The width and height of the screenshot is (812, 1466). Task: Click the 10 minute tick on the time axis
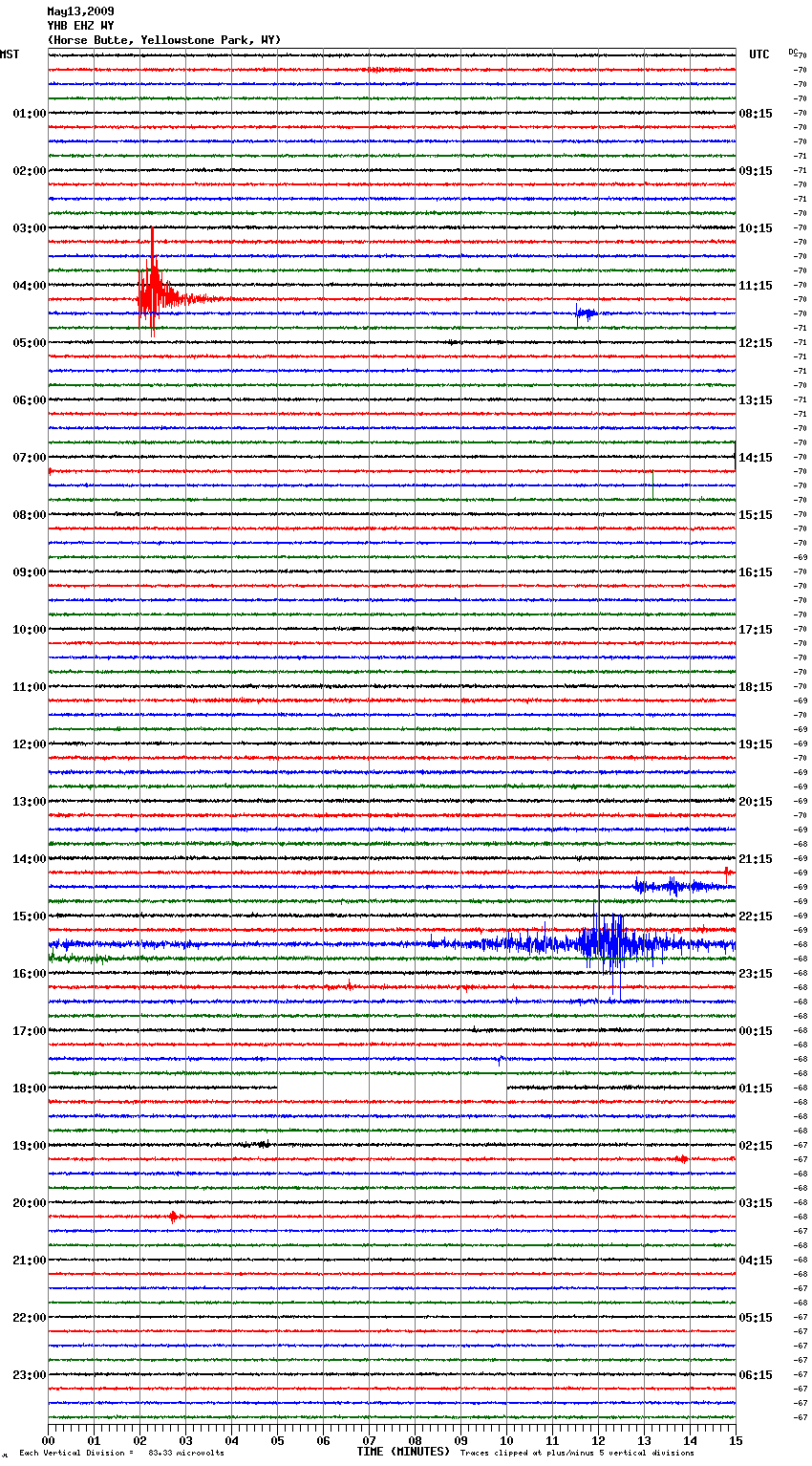coord(506,1440)
